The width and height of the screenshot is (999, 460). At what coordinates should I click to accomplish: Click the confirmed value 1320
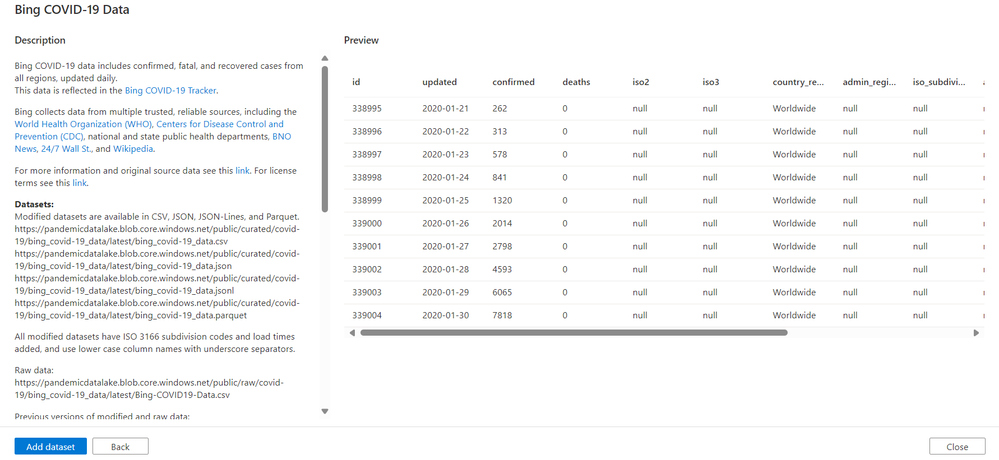coord(502,200)
